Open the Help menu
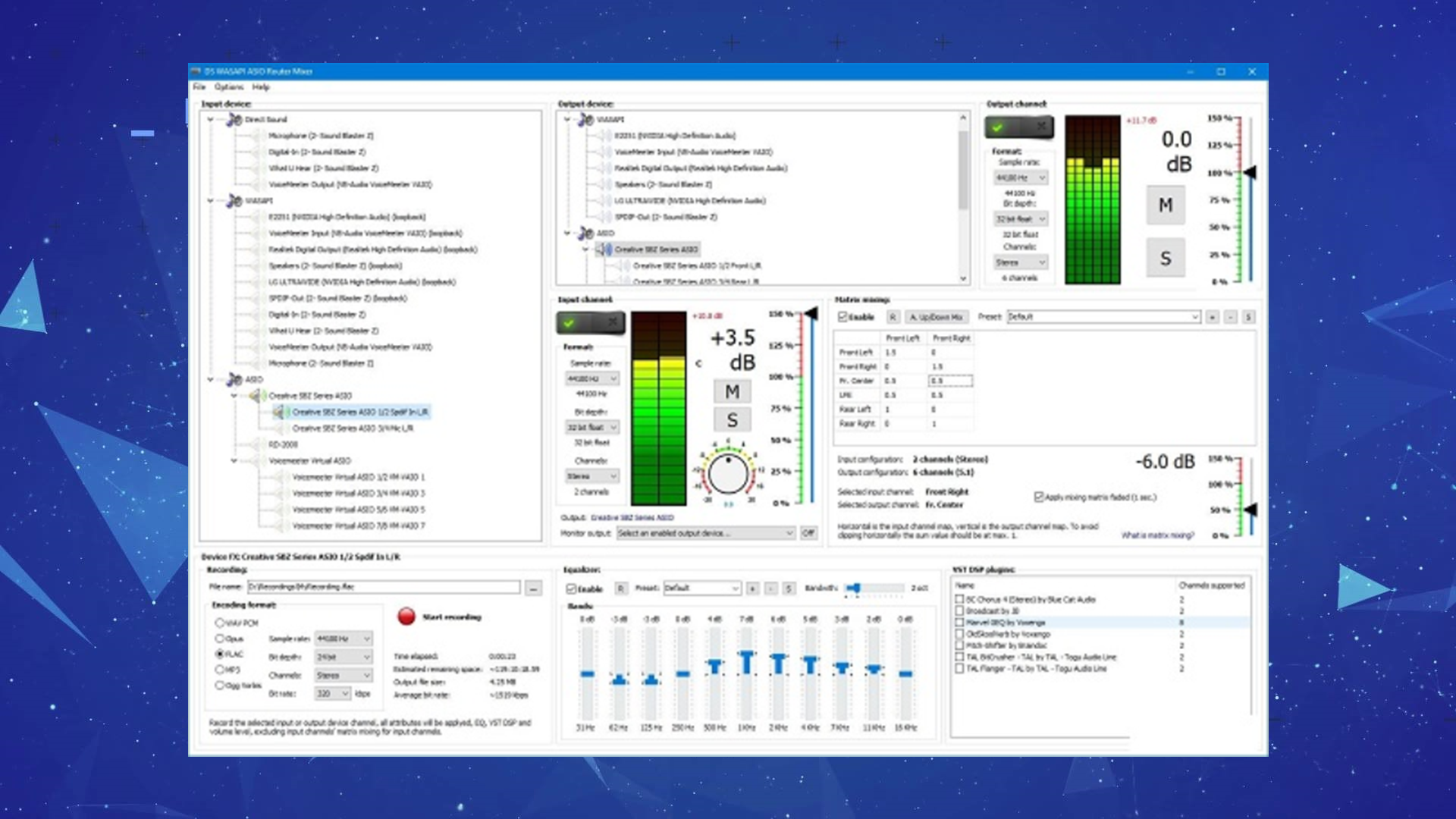Viewport: 1456px width, 819px height. [x=261, y=87]
